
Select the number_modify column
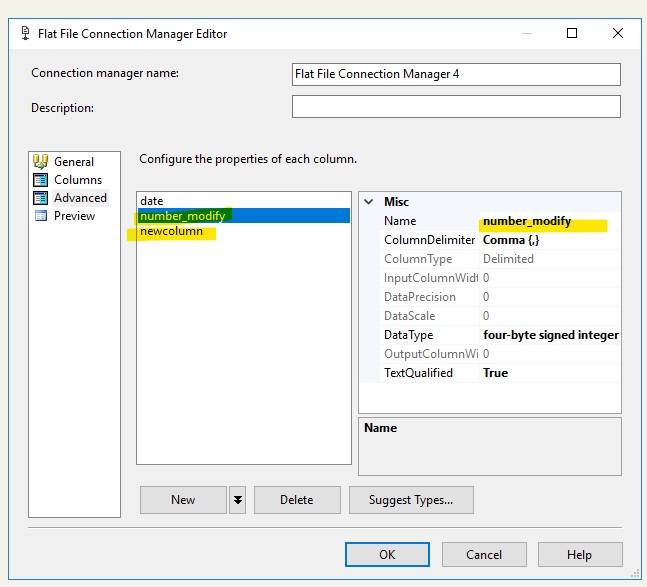pos(244,216)
